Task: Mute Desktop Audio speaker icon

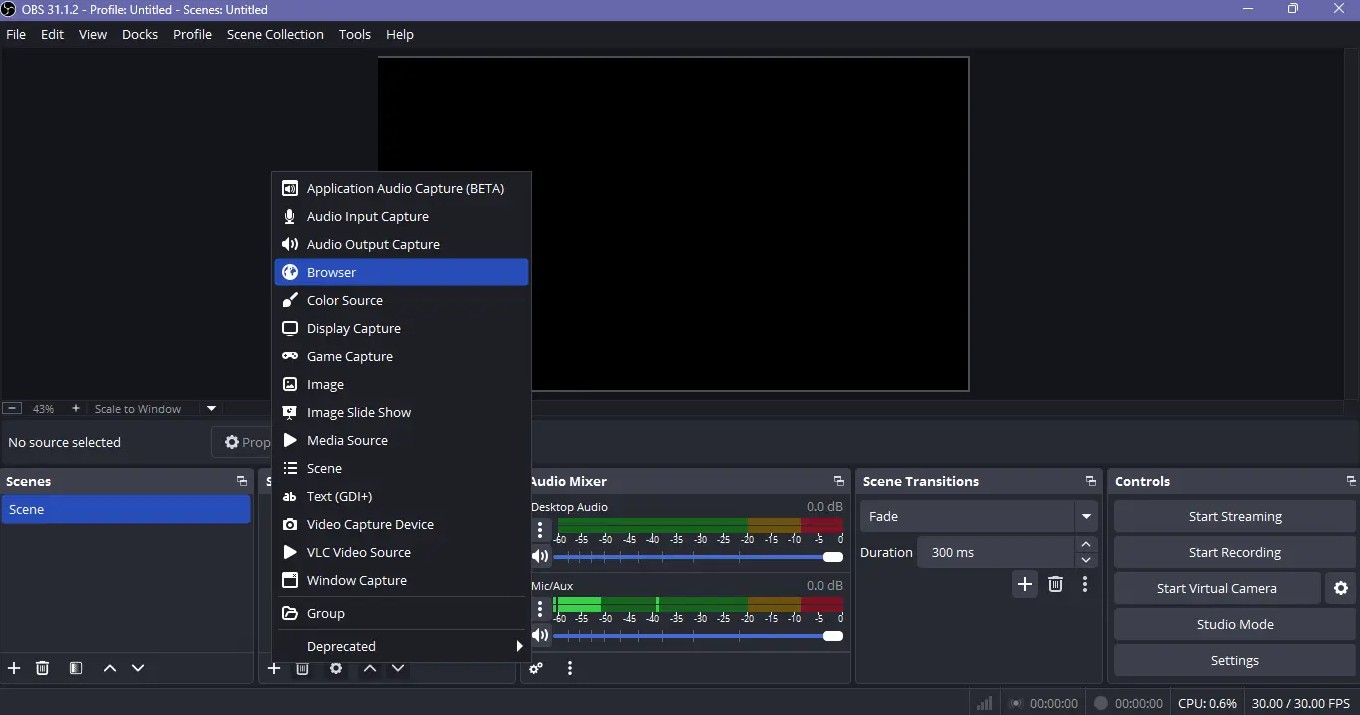Action: [540, 557]
